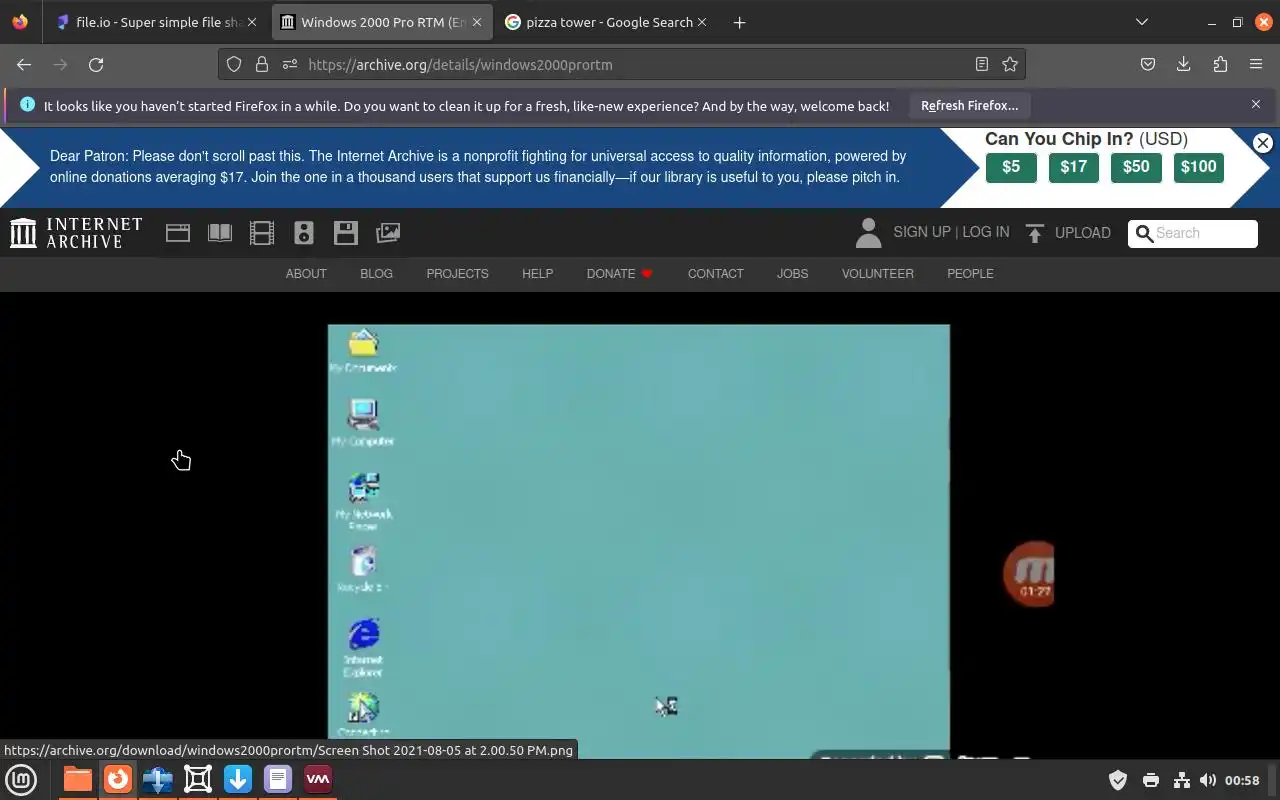
Task: Click the Internet Archive logo
Action: coord(76,233)
